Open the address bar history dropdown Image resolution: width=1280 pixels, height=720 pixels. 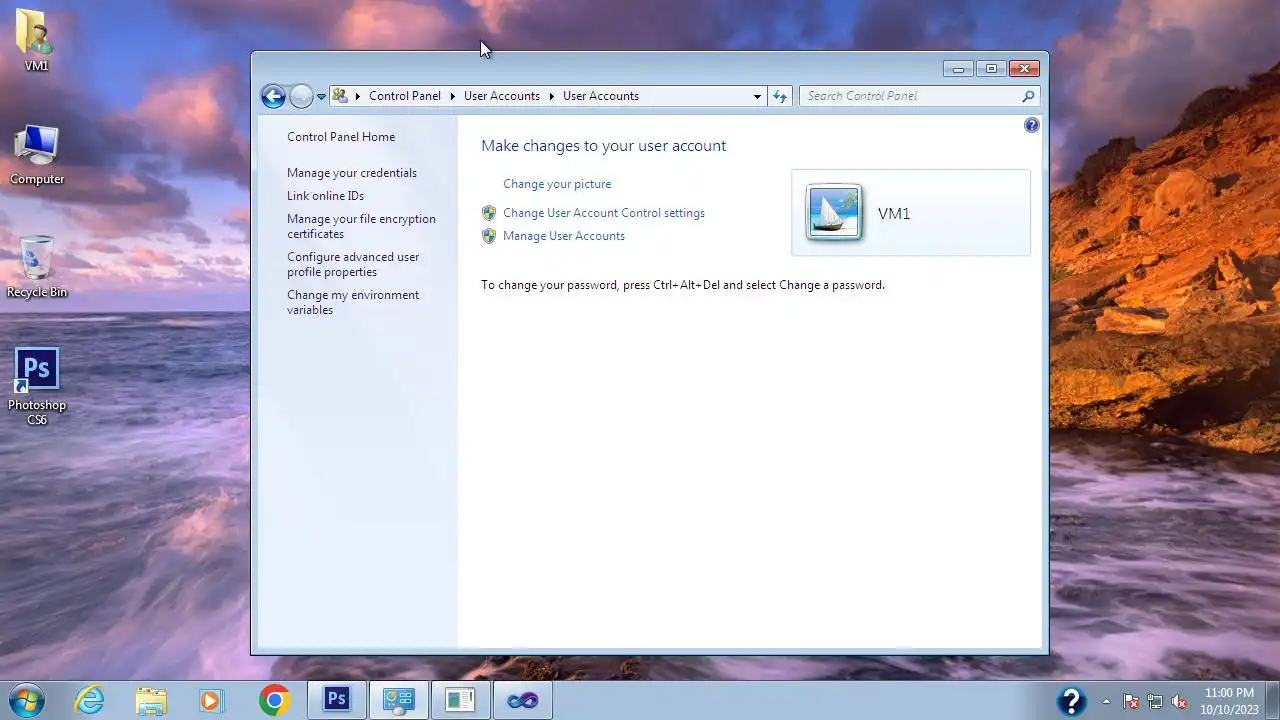(757, 96)
